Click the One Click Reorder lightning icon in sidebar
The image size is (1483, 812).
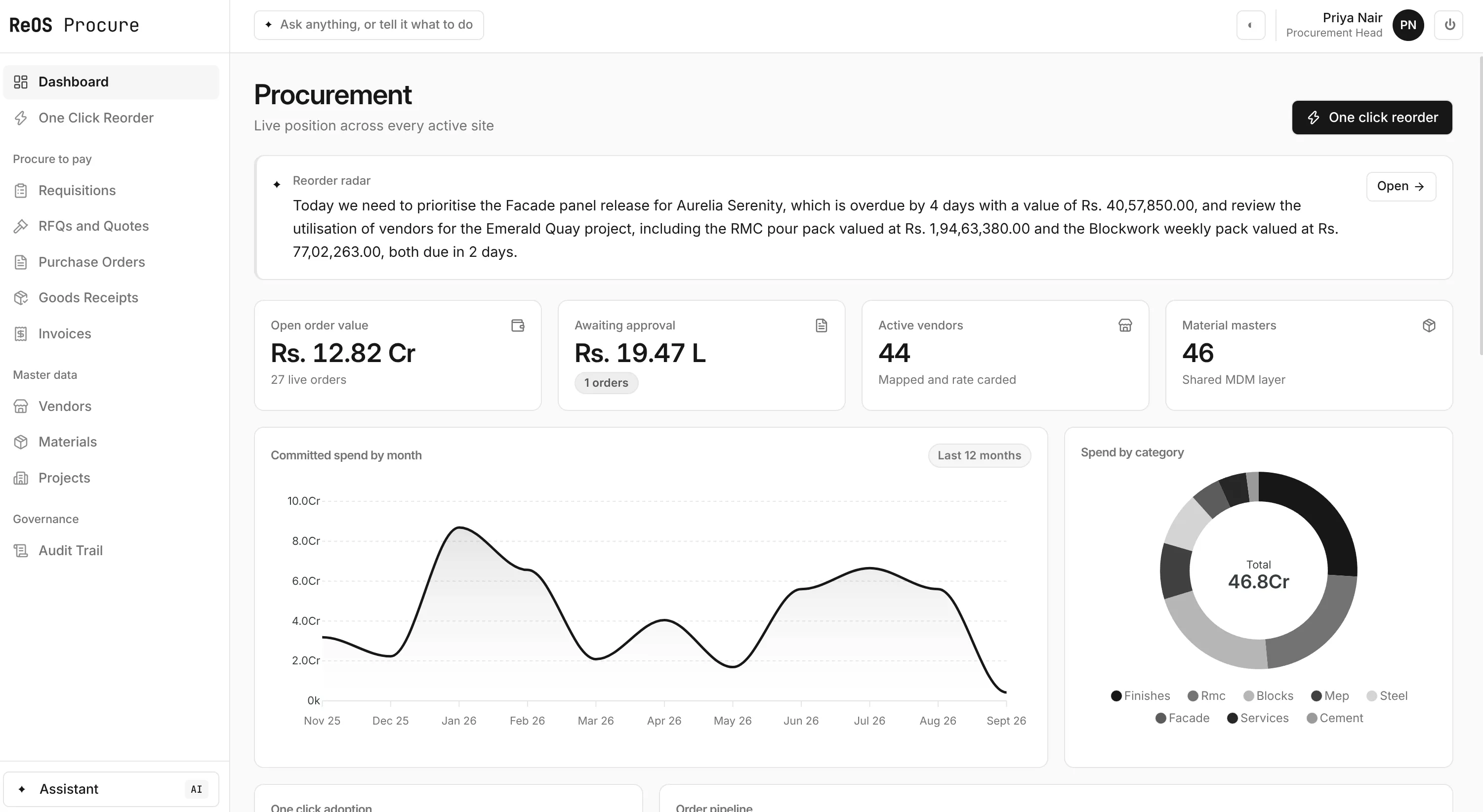[21, 118]
